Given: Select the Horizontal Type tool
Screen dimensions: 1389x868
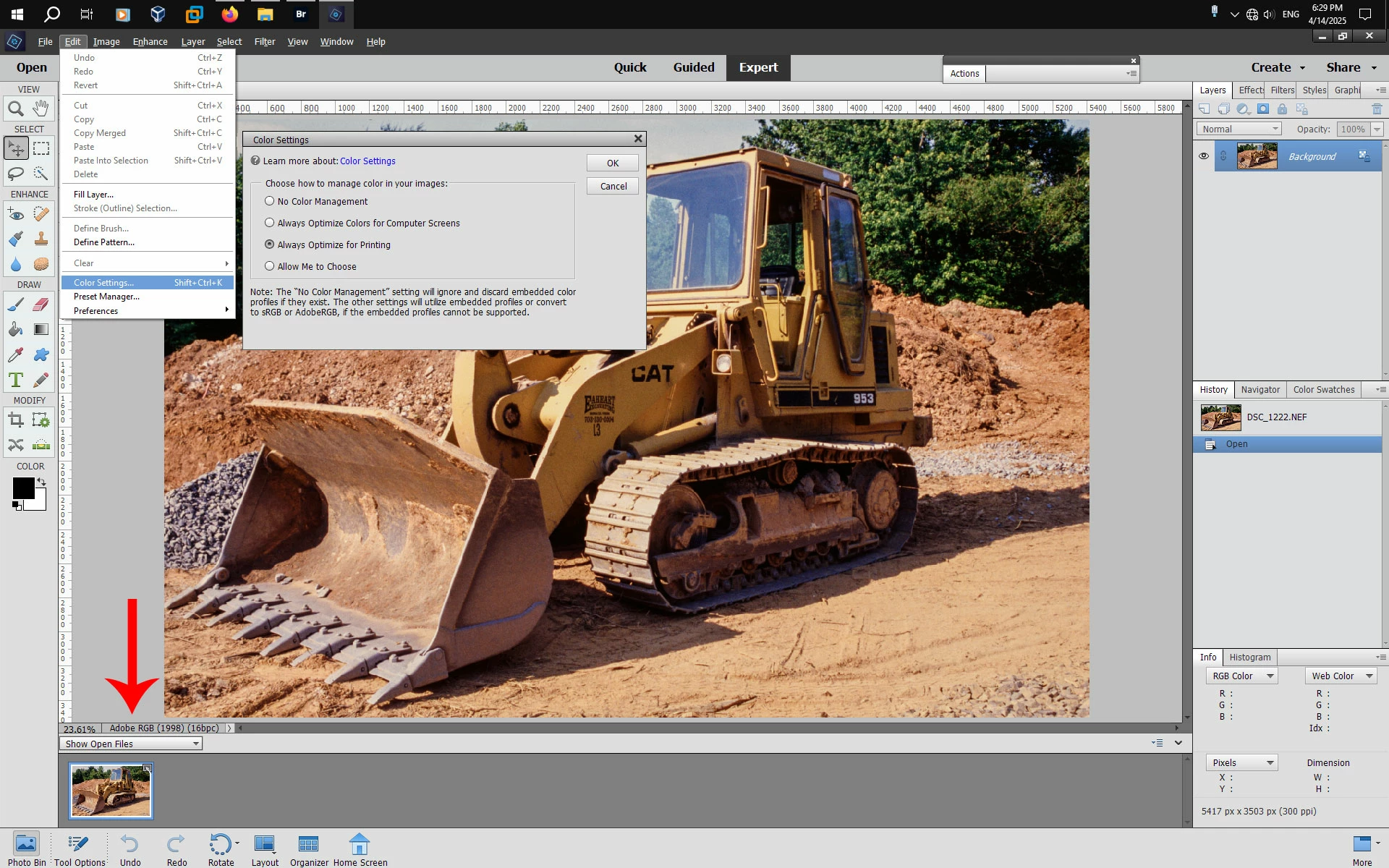Looking at the screenshot, I should [15, 380].
